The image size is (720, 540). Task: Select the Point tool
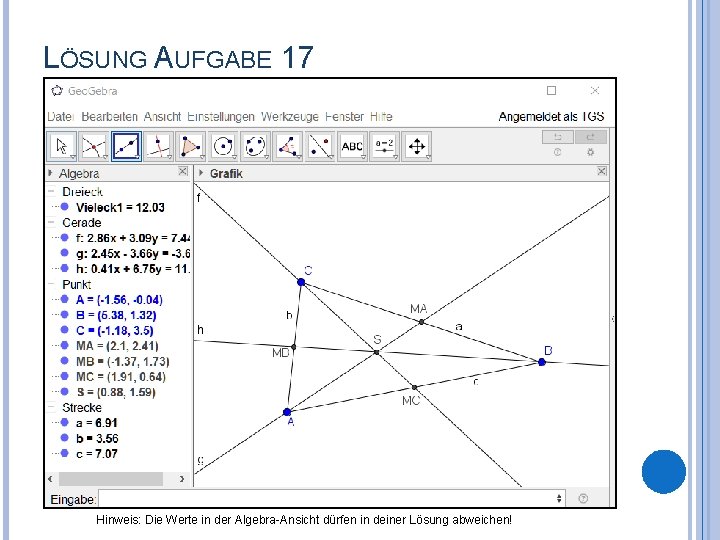[x=94, y=146]
